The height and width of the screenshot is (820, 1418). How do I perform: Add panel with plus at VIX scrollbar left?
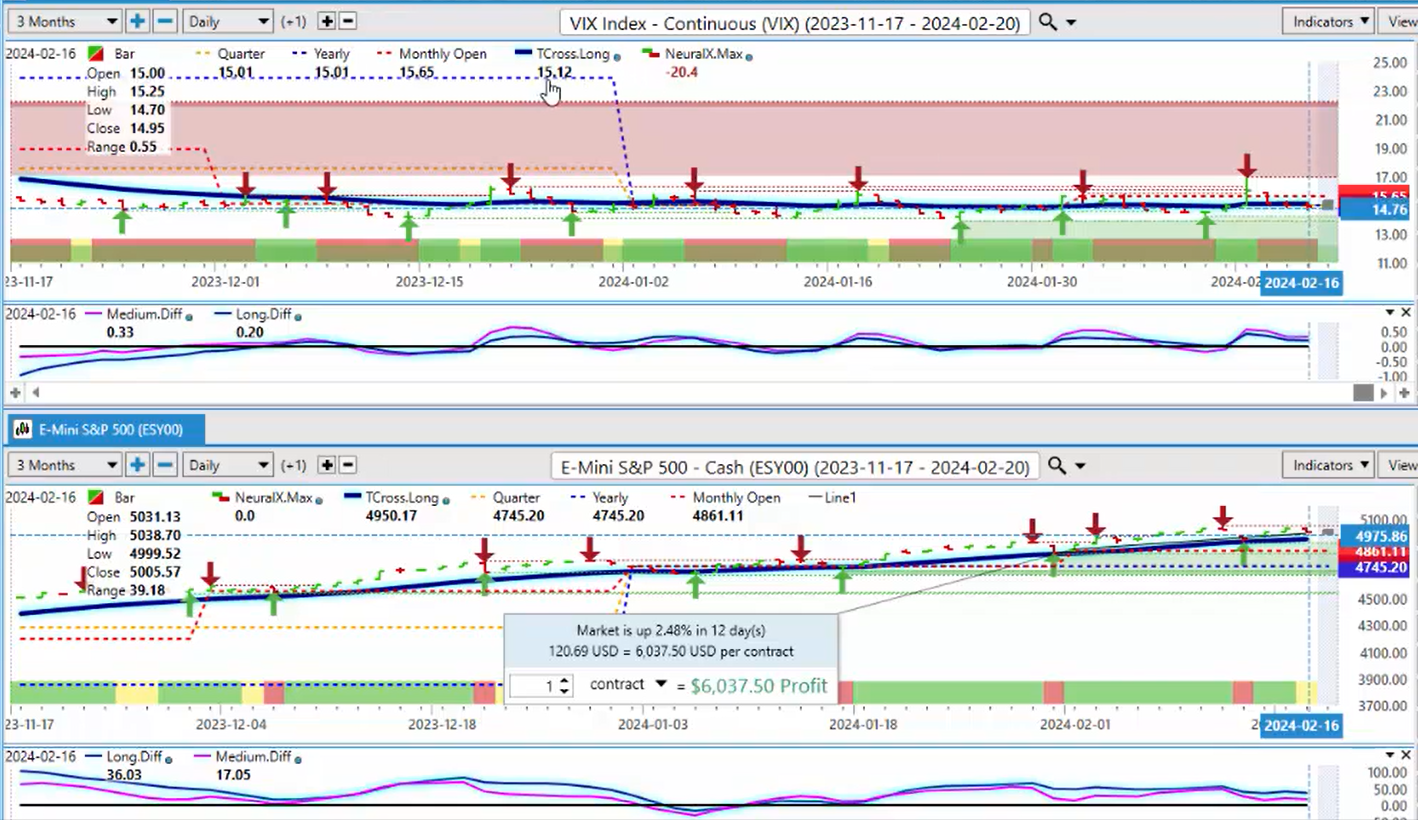(14, 393)
